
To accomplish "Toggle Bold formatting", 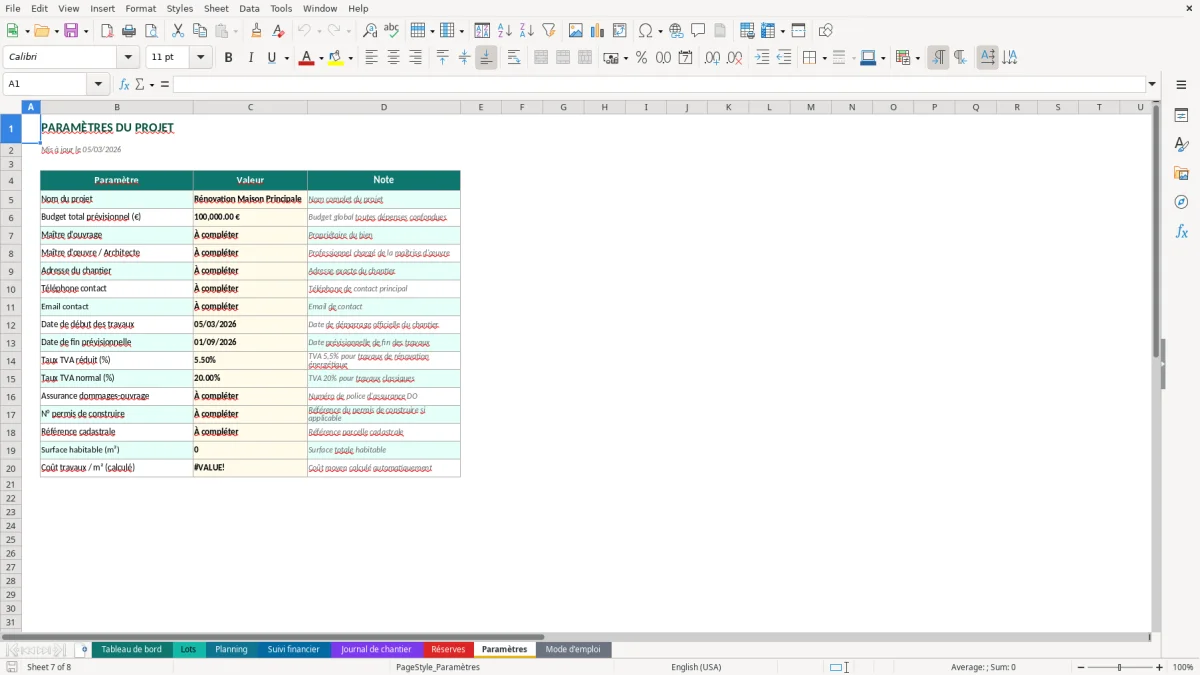I will (228, 58).
